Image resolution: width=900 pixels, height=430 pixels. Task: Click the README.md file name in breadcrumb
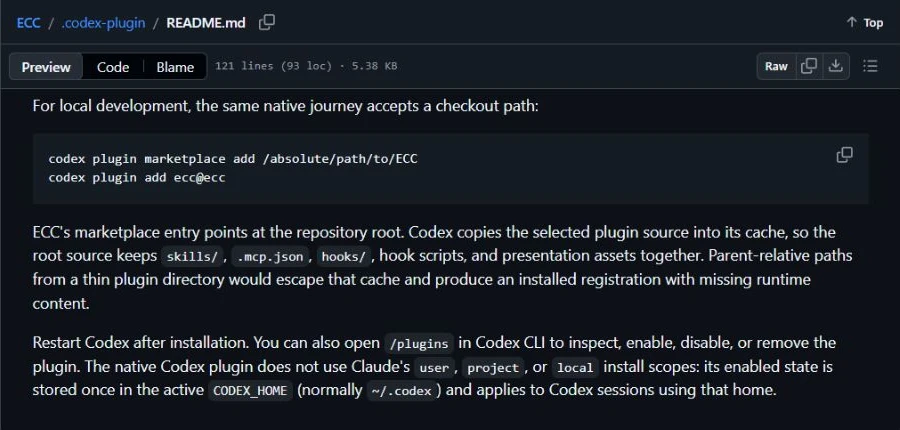pos(206,23)
